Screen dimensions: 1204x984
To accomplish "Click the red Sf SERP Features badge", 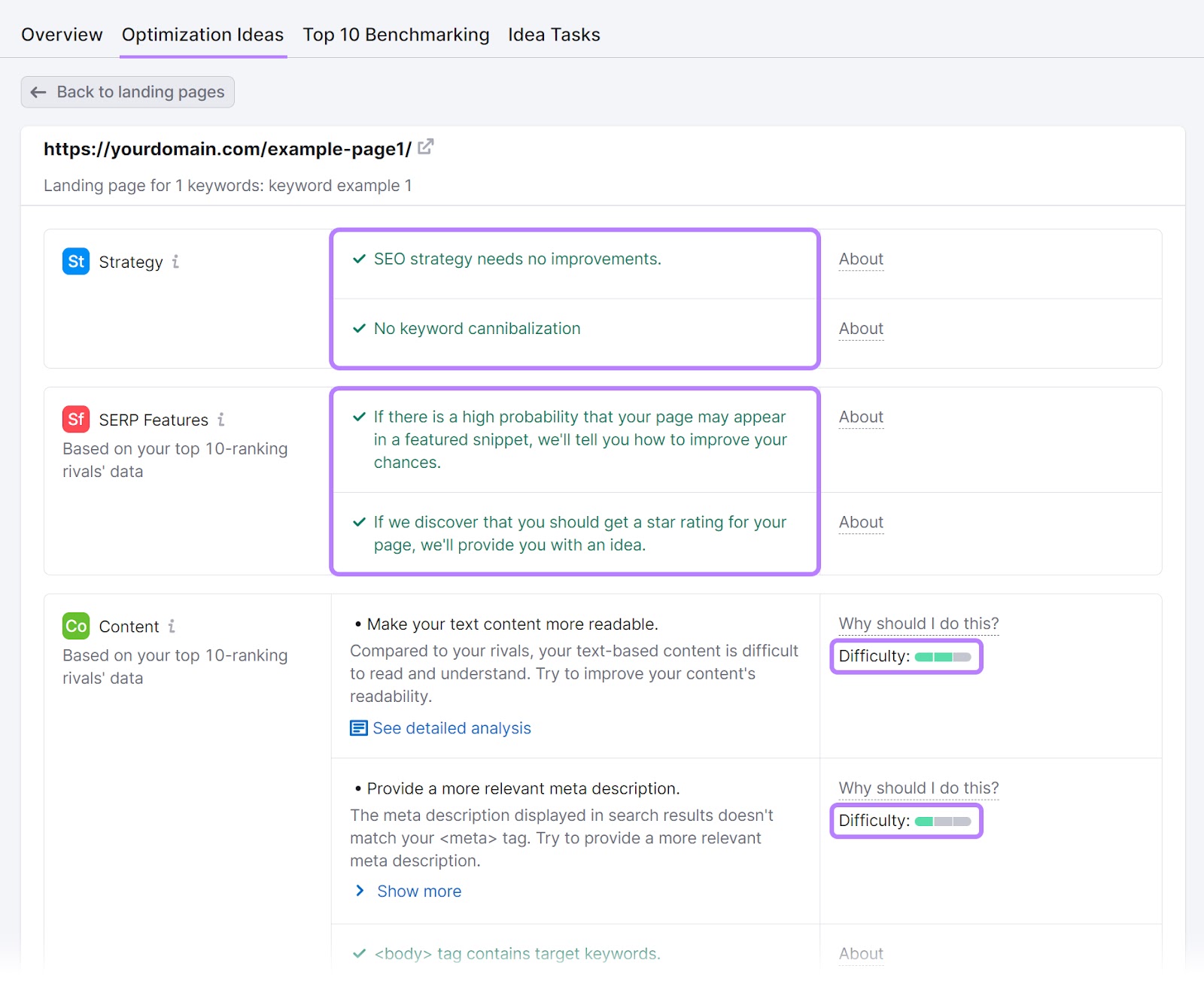I will click(x=76, y=419).
